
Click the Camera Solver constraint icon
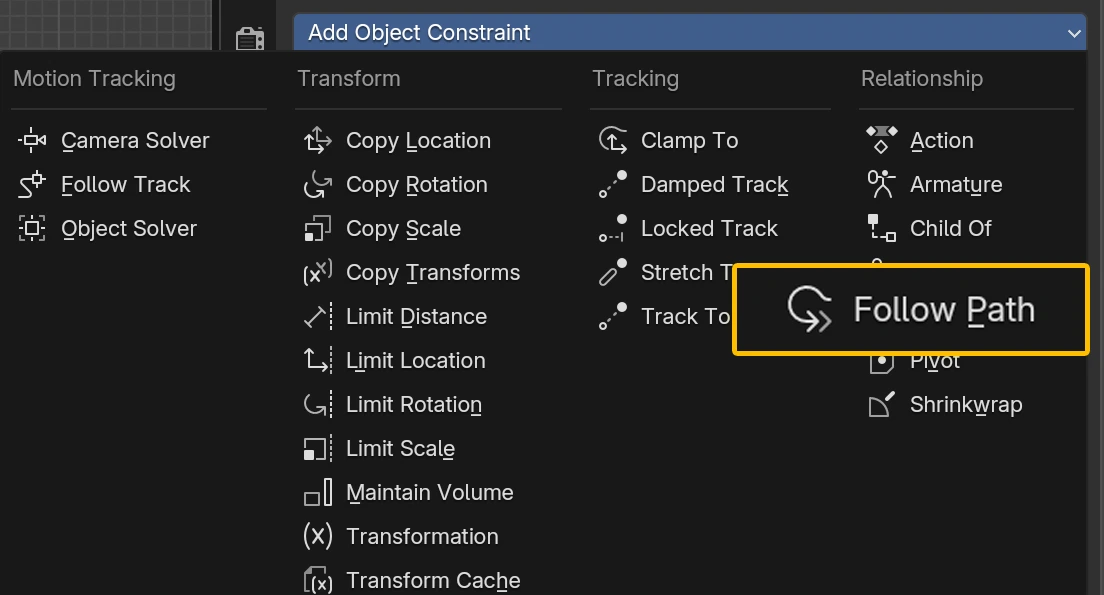[32, 141]
